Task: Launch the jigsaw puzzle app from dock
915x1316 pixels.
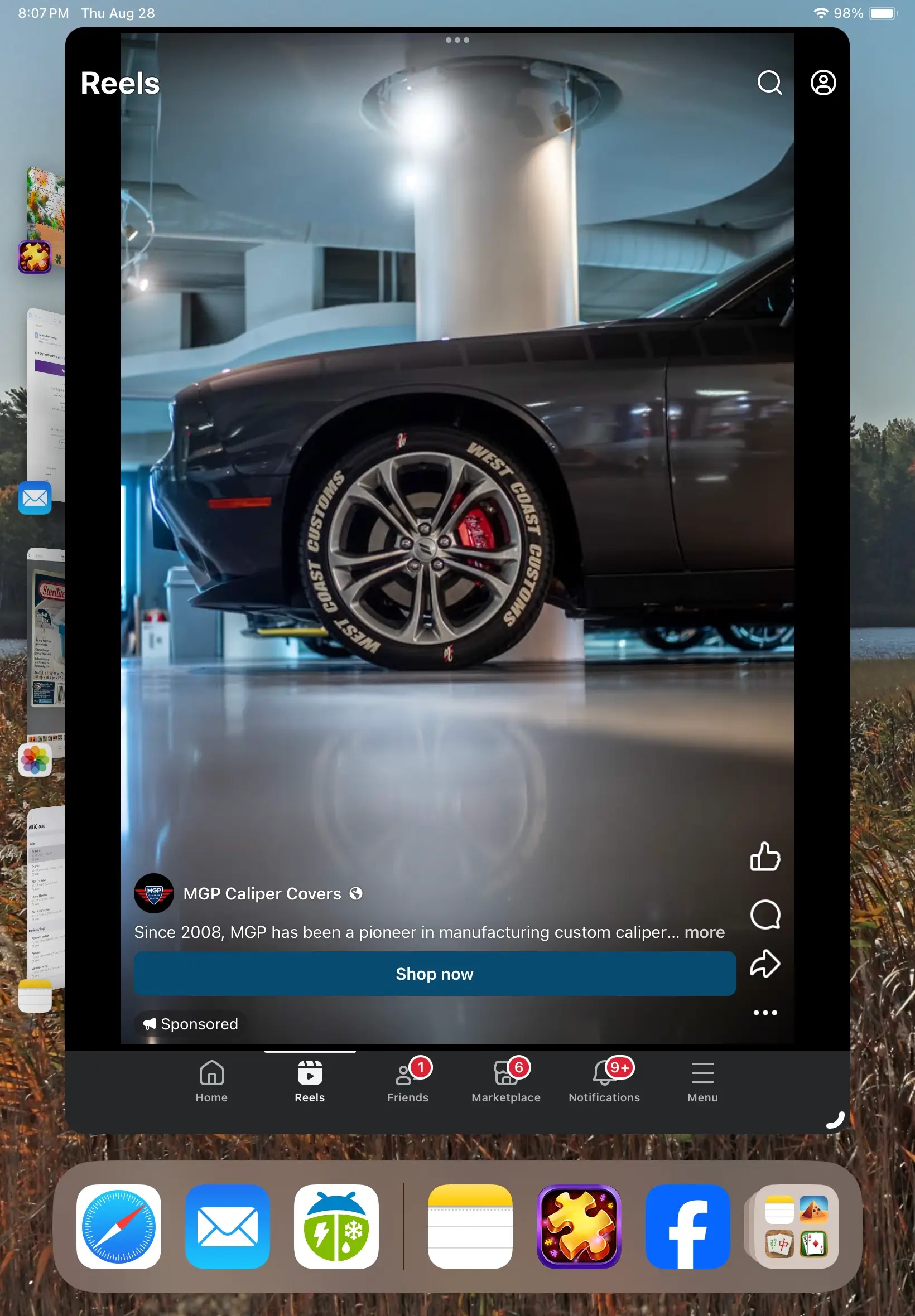Action: pos(579,1226)
